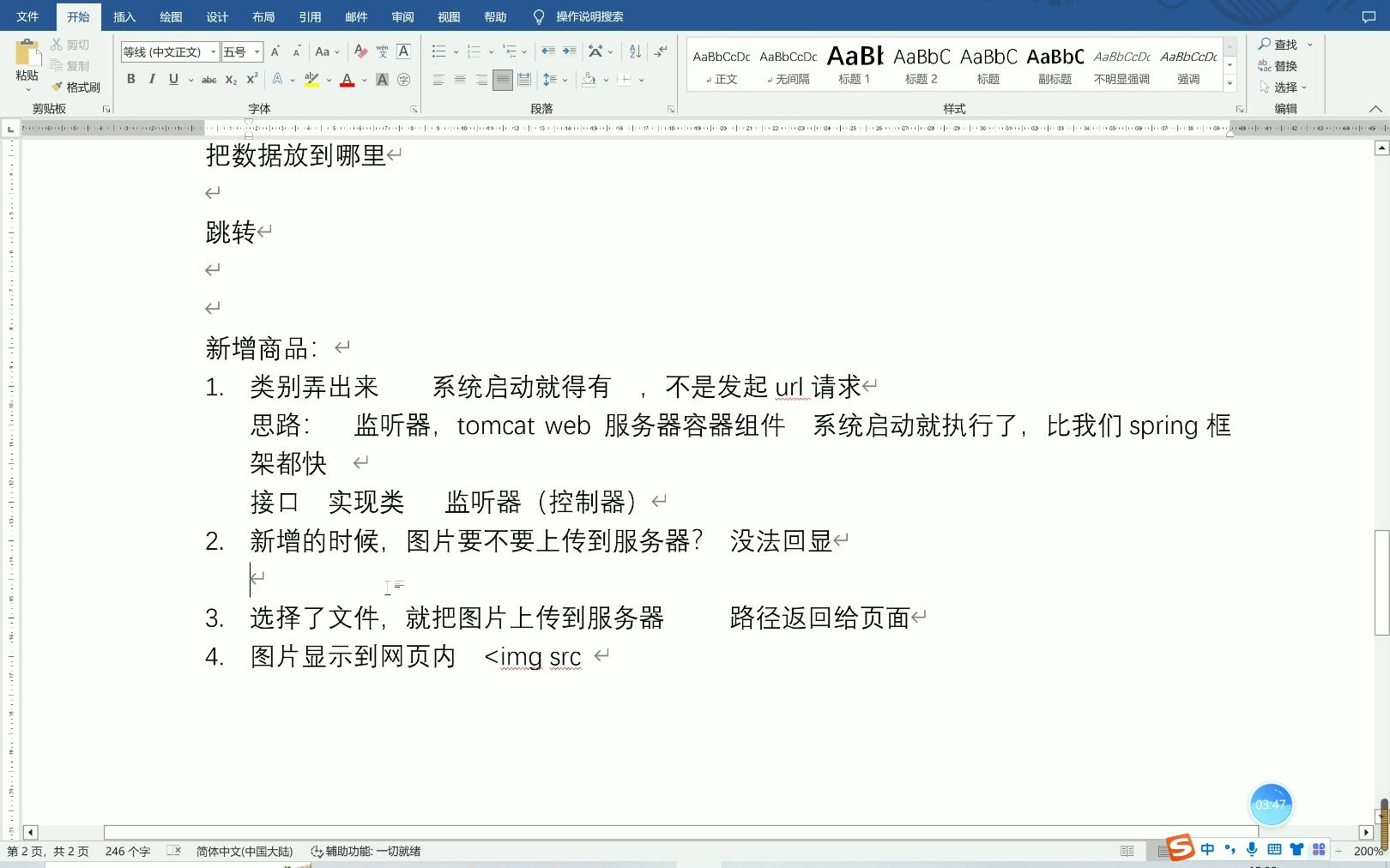The width and height of the screenshot is (1390, 868).
Task: Apply character shading icon
Action: [383, 80]
